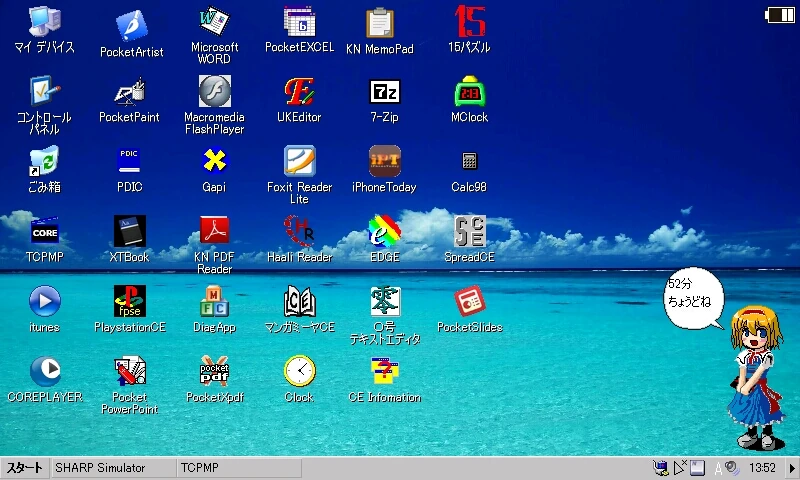Open PocketXpdf icon
The width and height of the screenshot is (800, 480).
pos(215,371)
